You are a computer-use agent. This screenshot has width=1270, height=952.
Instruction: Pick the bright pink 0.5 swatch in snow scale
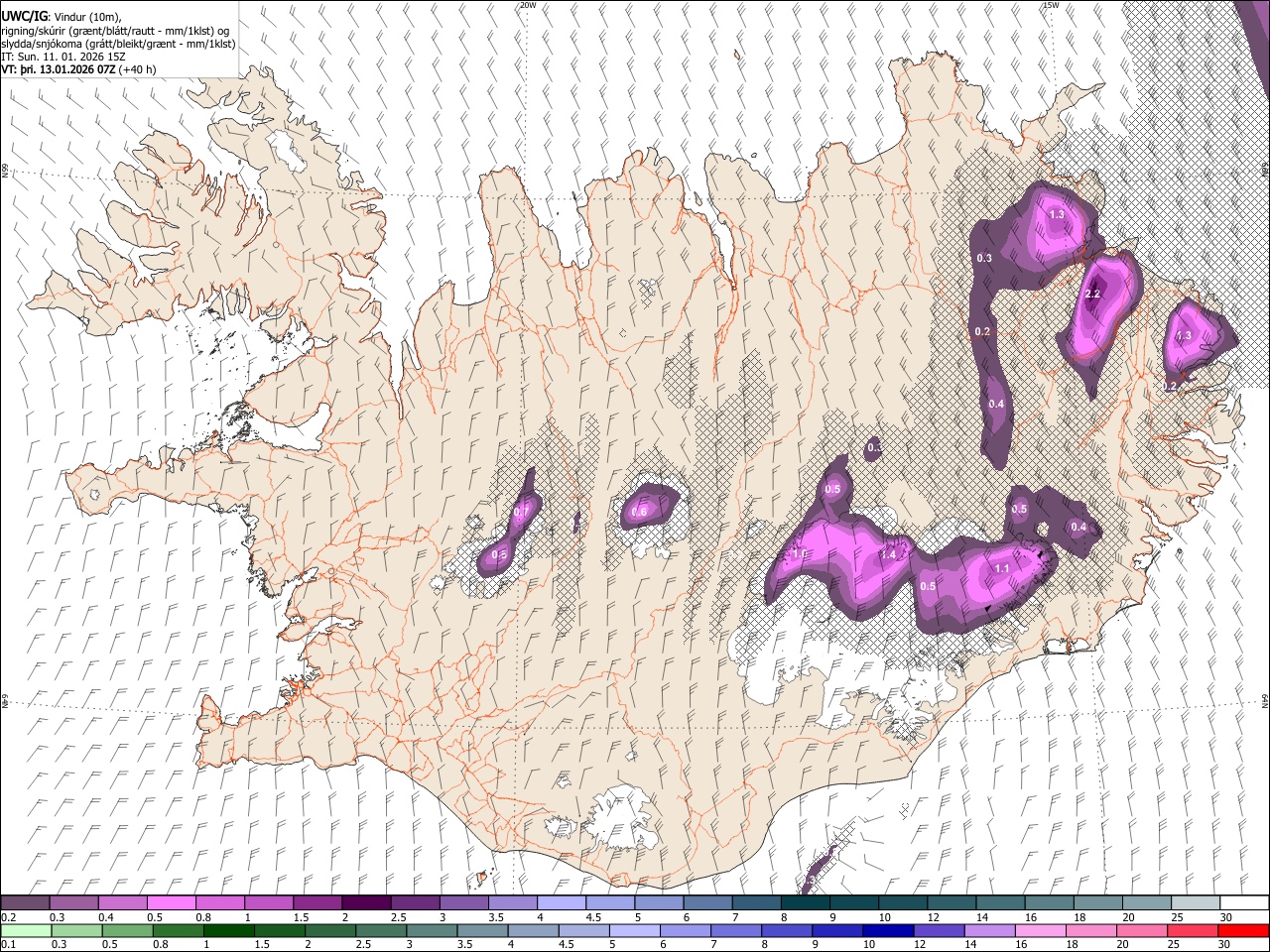tap(171, 902)
